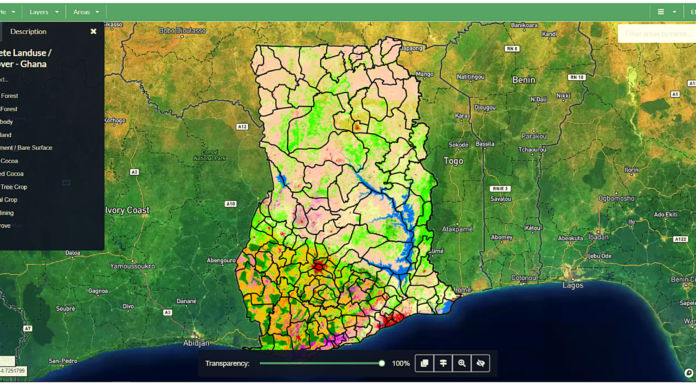
Task: Select the Settlement / Bare Surface legend entry
Action: [x=26, y=148]
